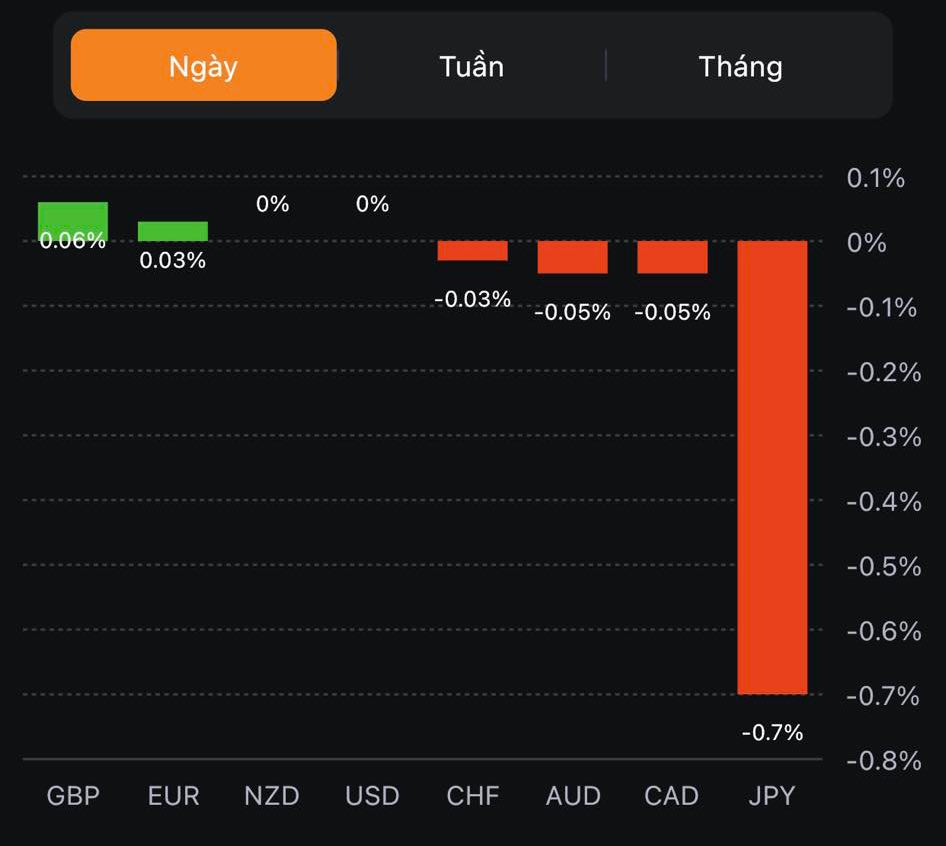Select the USD currency axis label
Image resolution: width=946 pixels, height=846 pixels.
coord(372,796)
